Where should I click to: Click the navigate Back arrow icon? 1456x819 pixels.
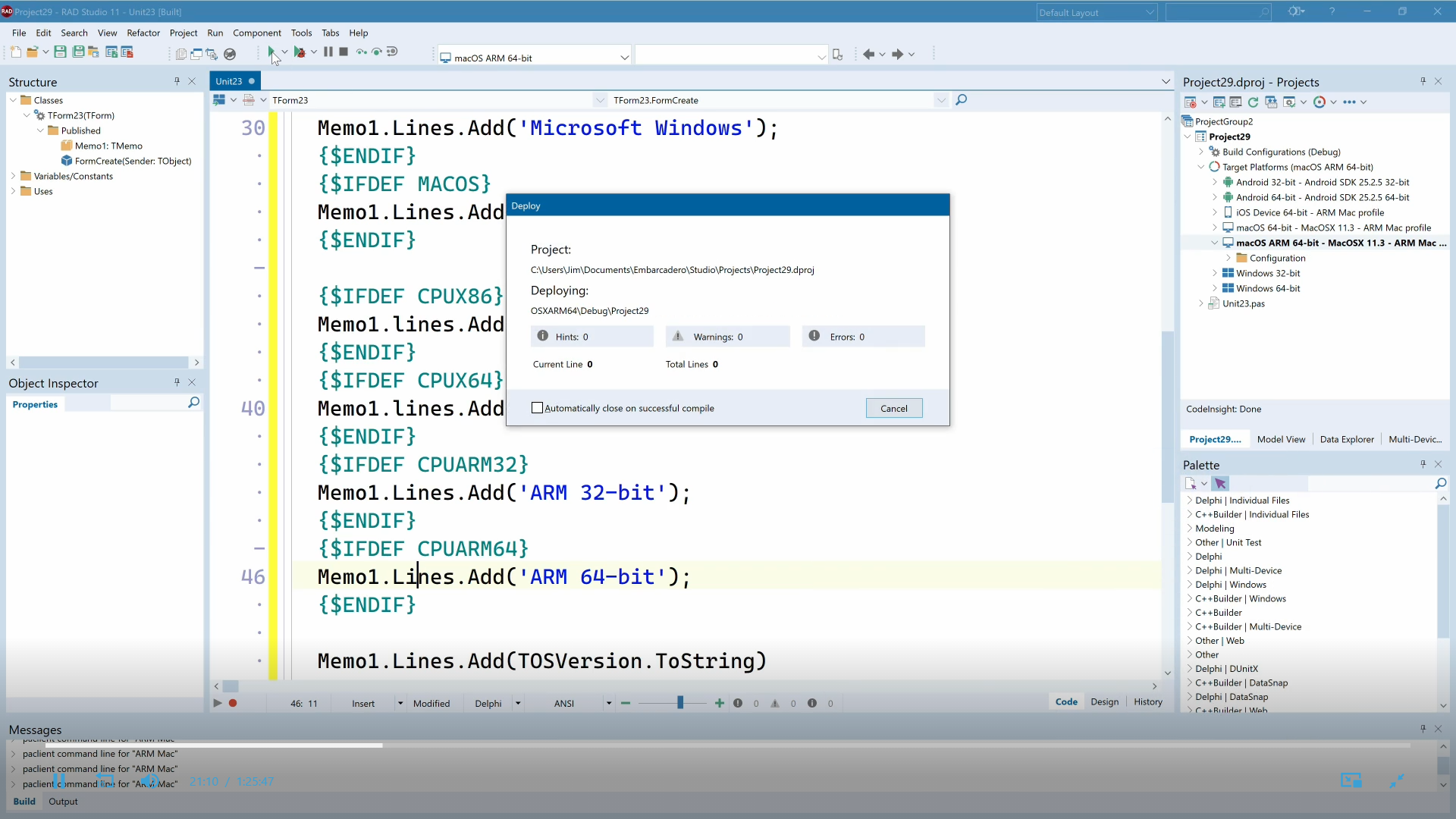click(868, 54)
